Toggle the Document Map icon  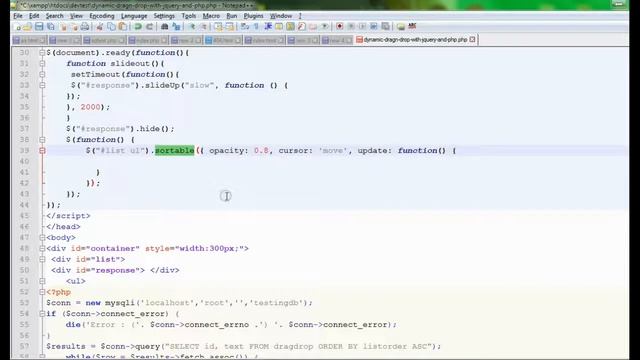pyautogui.click(x=290, y=27)
